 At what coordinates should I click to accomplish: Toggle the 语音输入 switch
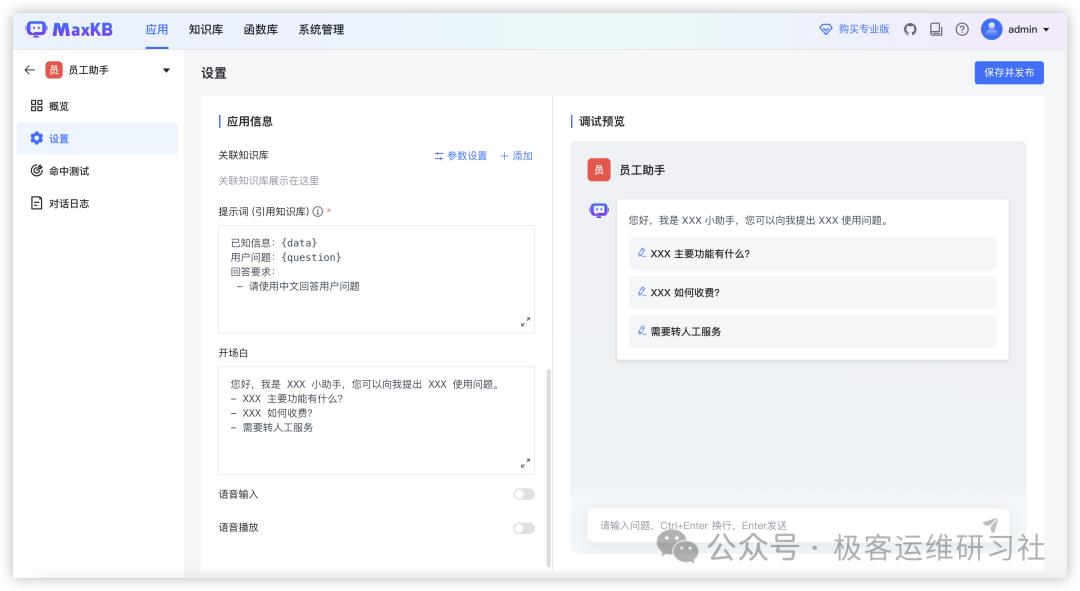[523, 494]
